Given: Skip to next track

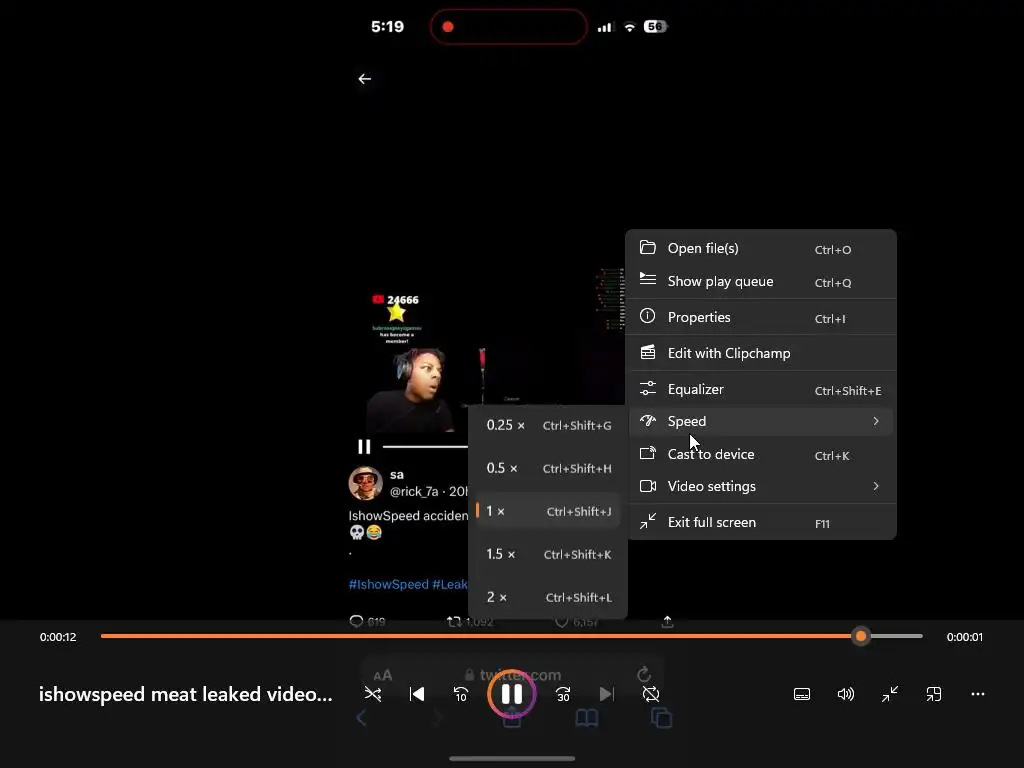Looking at the screenshot, I should tap(607, 694).
